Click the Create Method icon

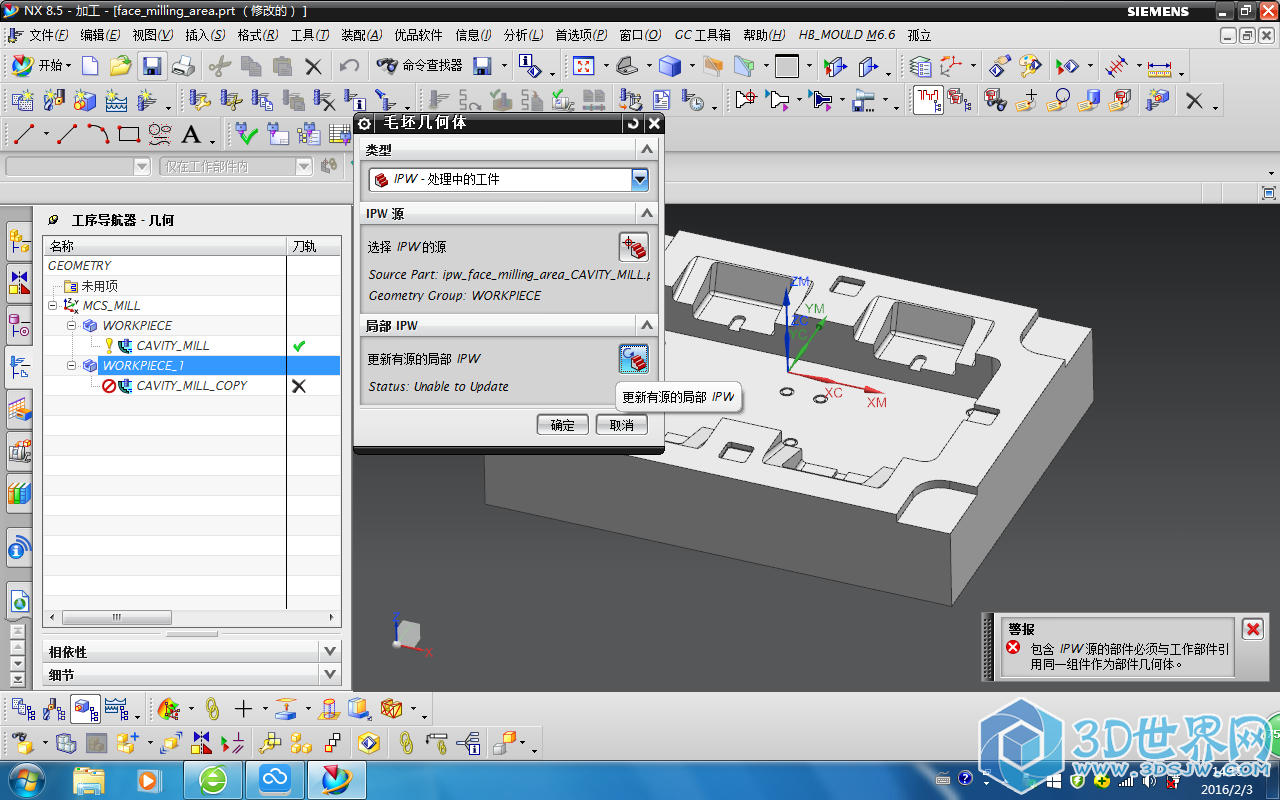[x=116, y=100]
